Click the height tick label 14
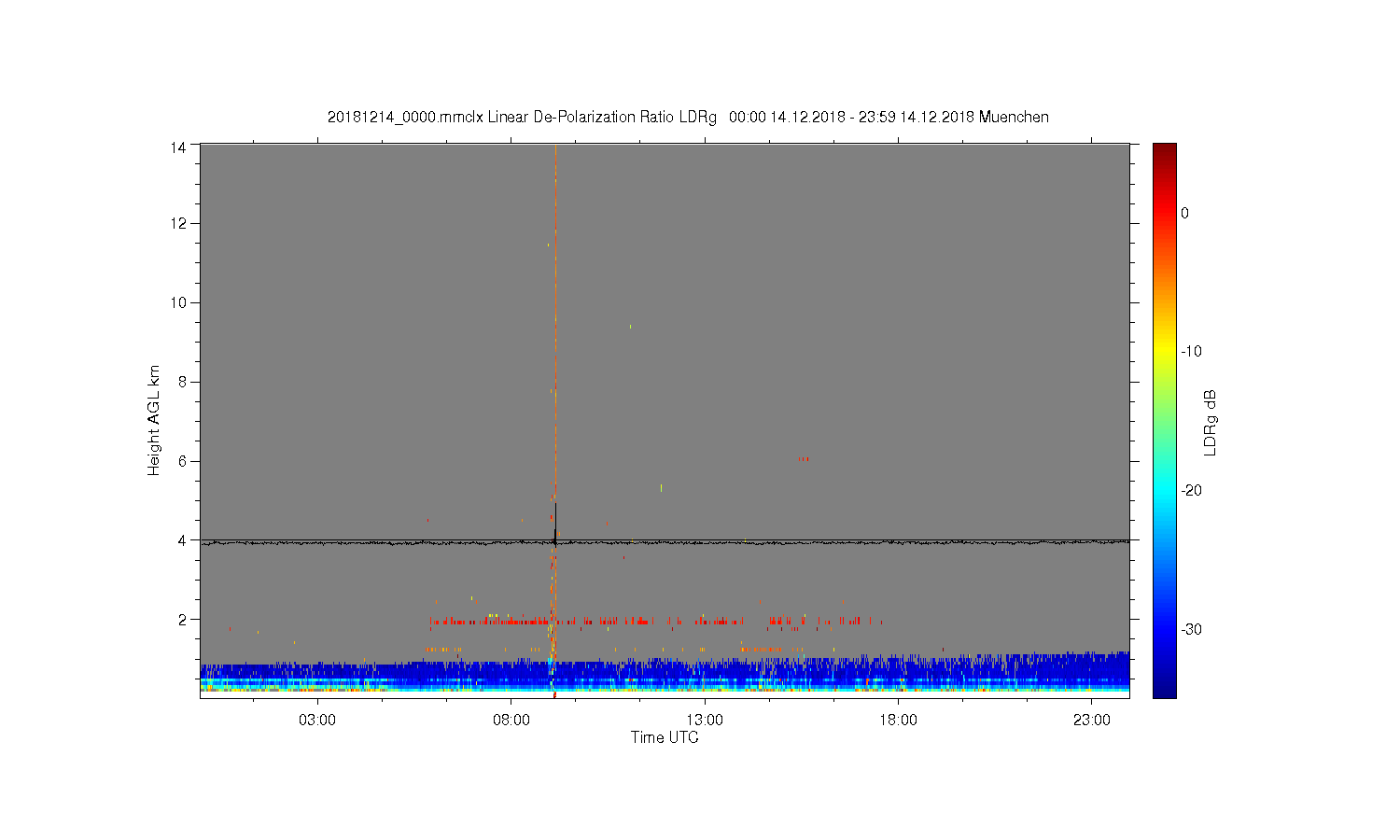The width and height of the screenshot is (1400, 840). pos(178,147)
